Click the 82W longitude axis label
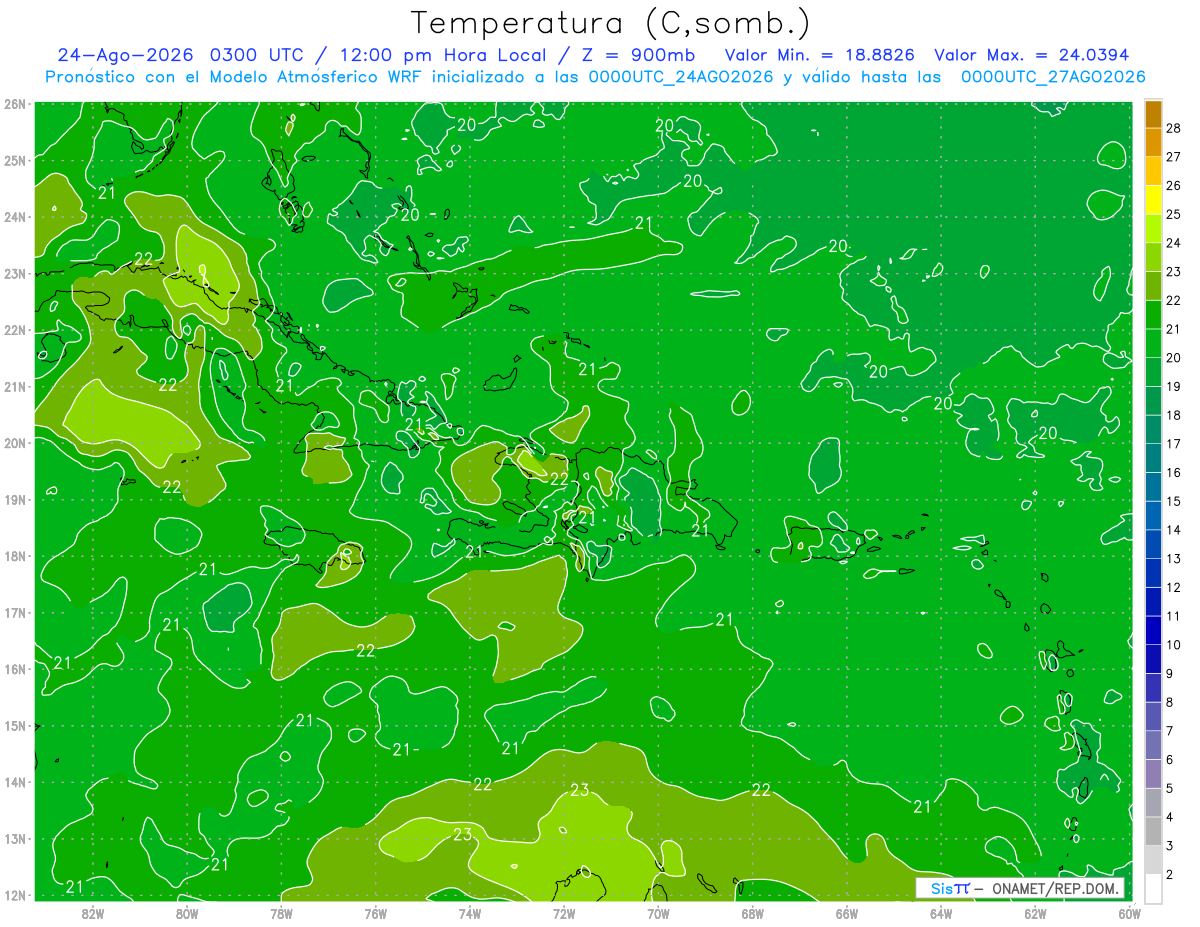This screenshot has height=927, width=1200. [x=93, y=913]
